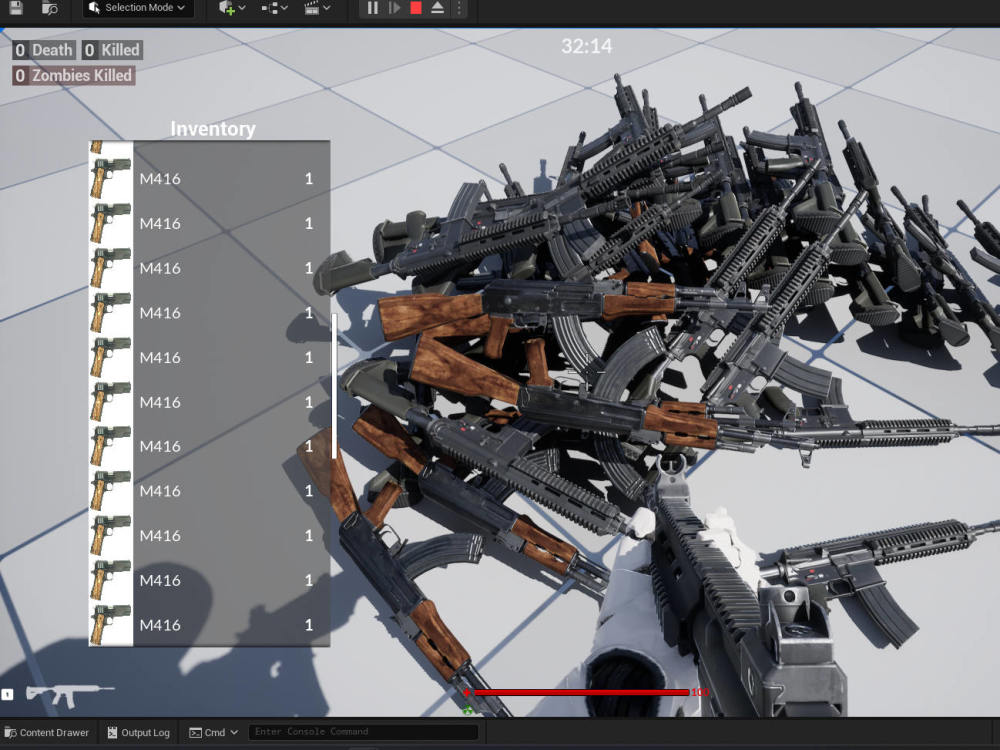Click the health value 100

(700, 692)
